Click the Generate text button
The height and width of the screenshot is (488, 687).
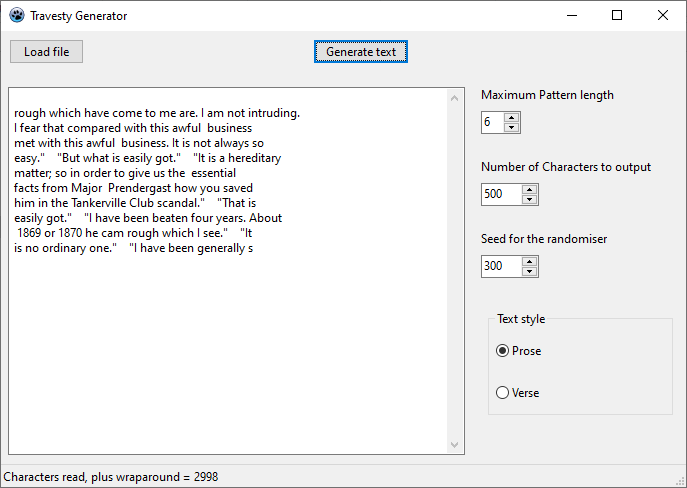tap(361, 52)
